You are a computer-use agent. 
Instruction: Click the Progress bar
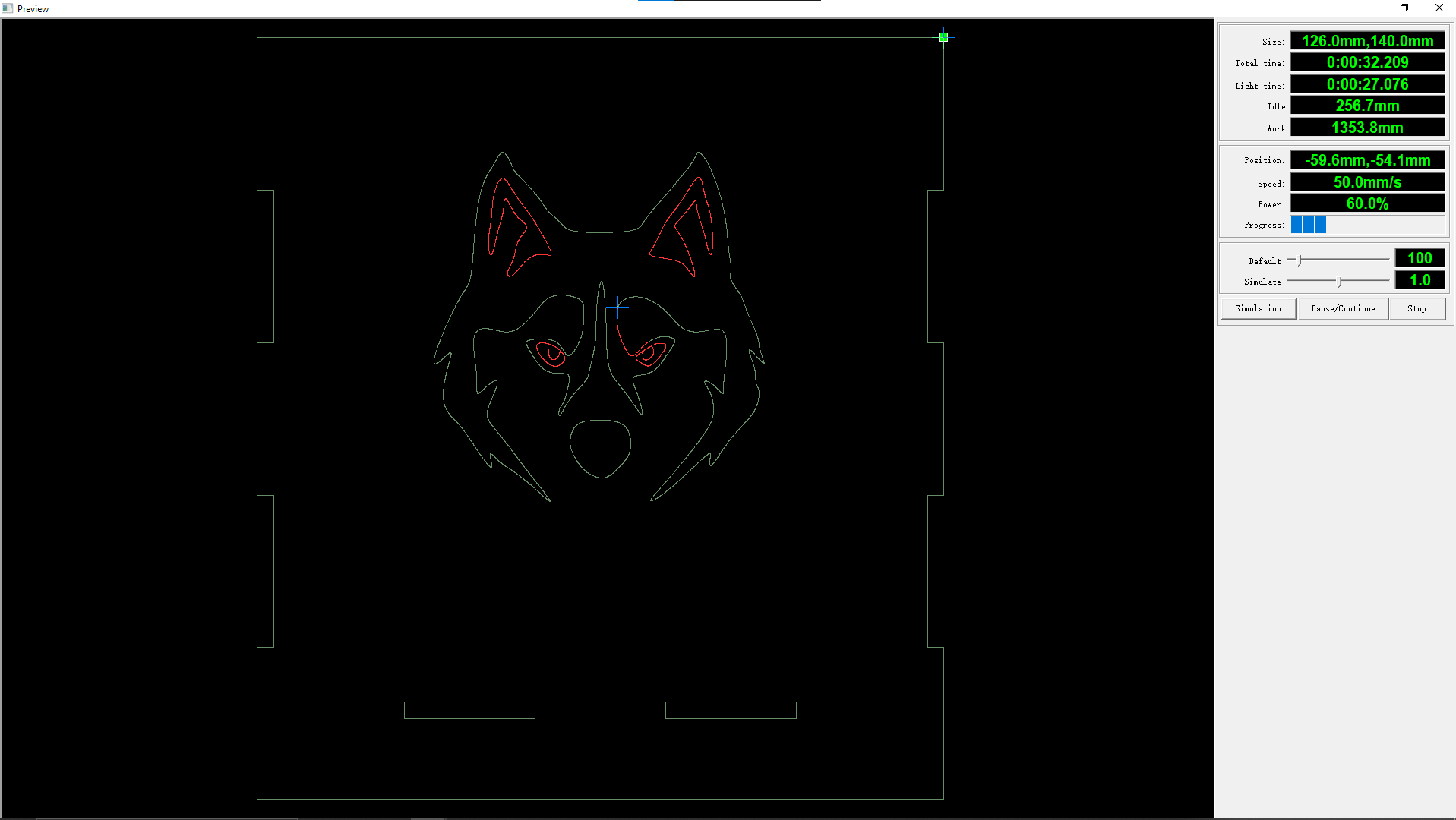[x=1367, y=225]
